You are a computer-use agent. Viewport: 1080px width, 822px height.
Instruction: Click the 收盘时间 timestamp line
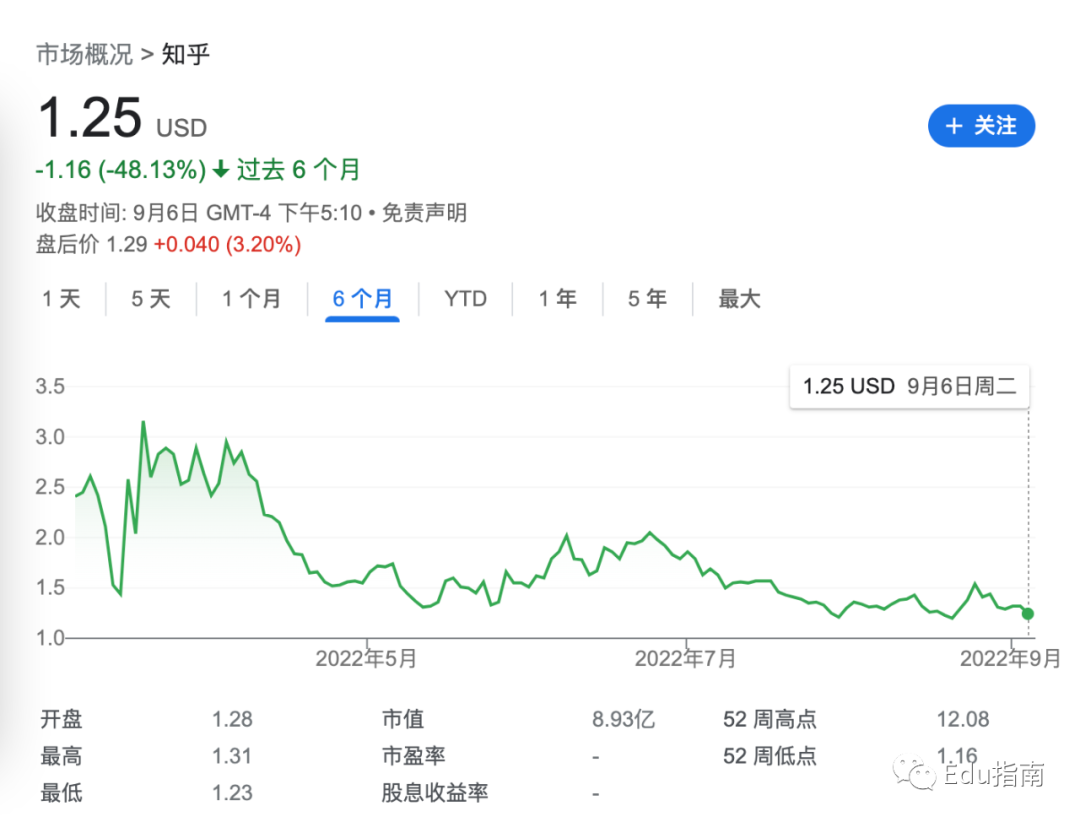click(x=199, y=212)
